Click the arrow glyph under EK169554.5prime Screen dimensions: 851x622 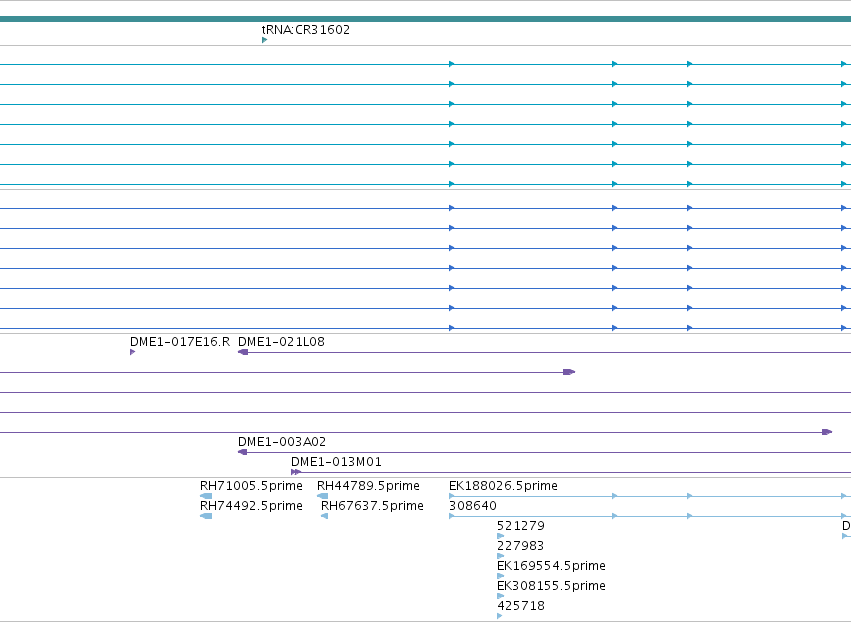[500, 576]
